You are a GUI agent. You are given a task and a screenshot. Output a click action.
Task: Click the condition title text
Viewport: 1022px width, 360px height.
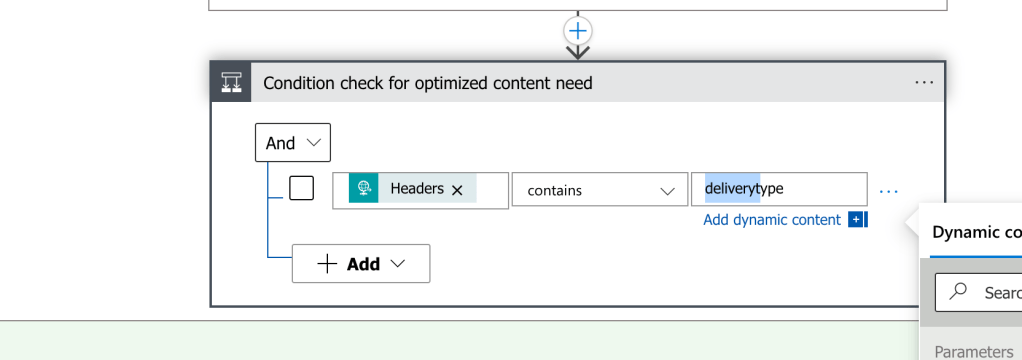(x=428, y=83)
